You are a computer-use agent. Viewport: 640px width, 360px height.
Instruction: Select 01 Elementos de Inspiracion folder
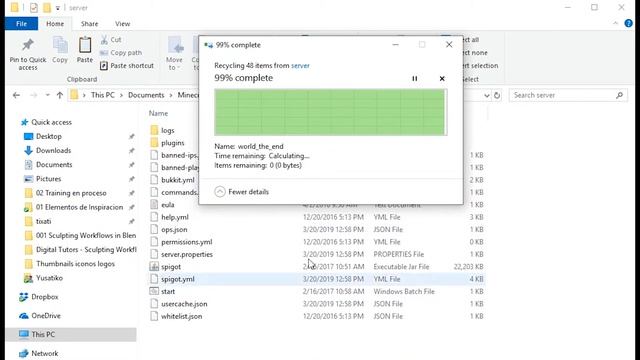pyautogui.click(x=79, y=207)
